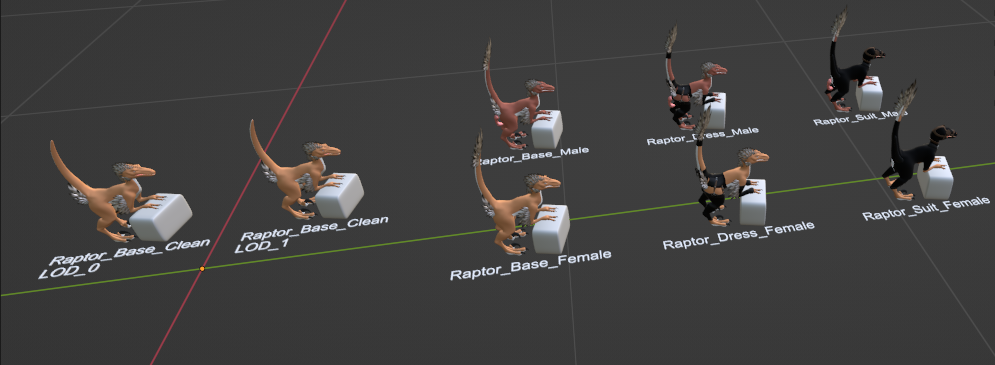
Task: Click the Raptor_Suit_Female text label
Action: tap(926, 208)
